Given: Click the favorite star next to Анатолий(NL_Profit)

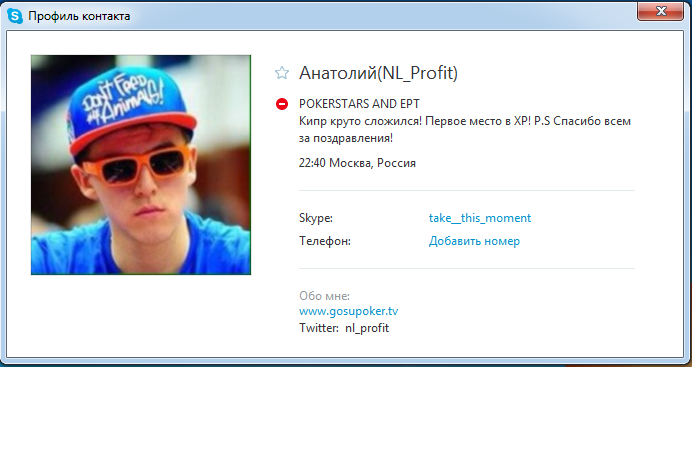Looking at the screenshot, I should [x=282, y=72].
